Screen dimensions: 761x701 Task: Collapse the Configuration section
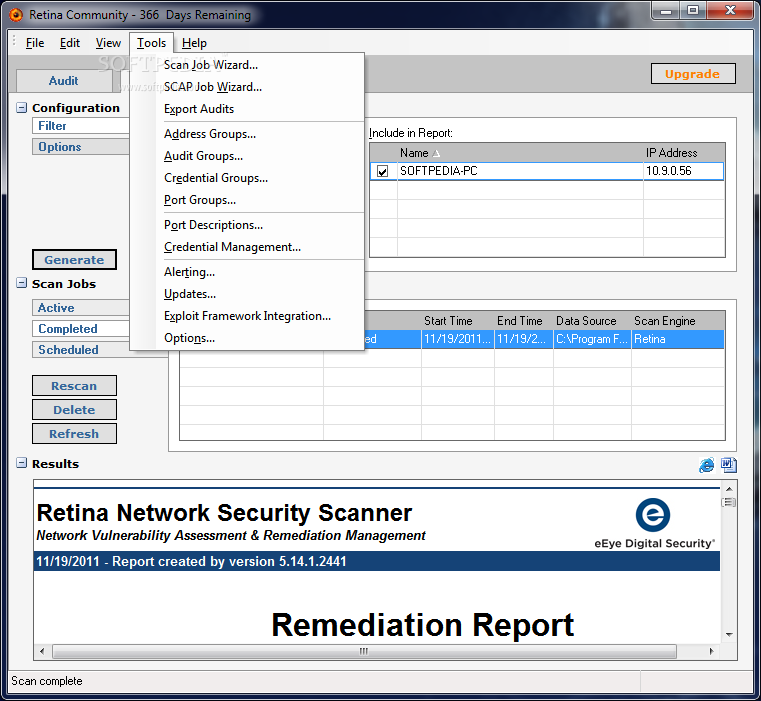click(21, 107)
